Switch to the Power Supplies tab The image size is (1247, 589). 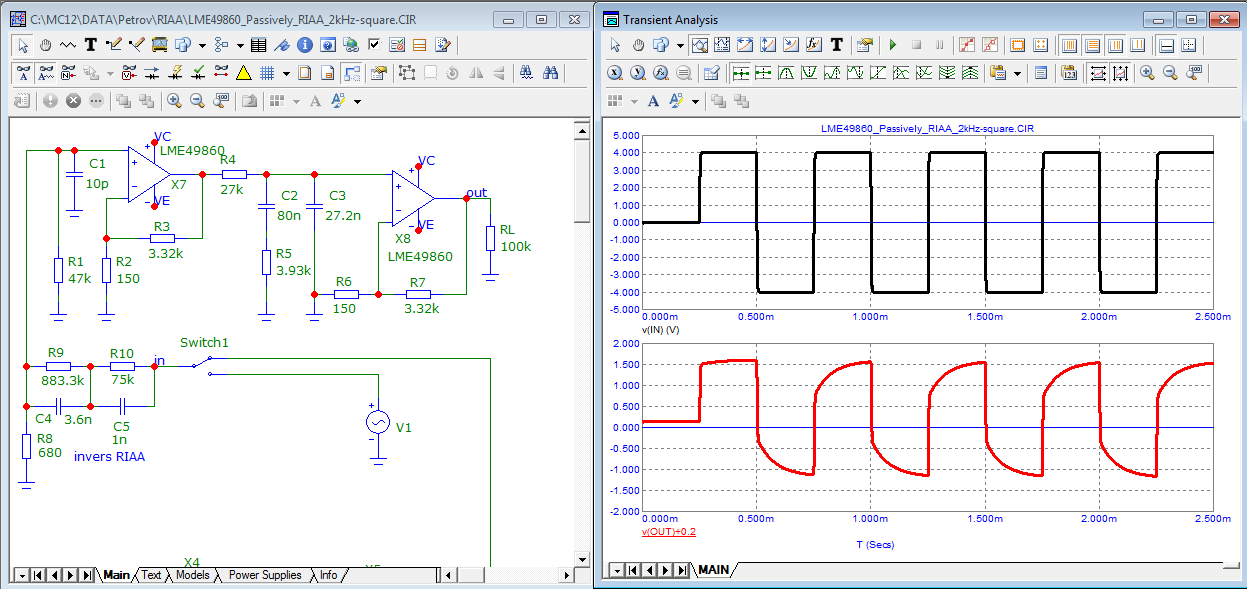click(x=264, y=575)
